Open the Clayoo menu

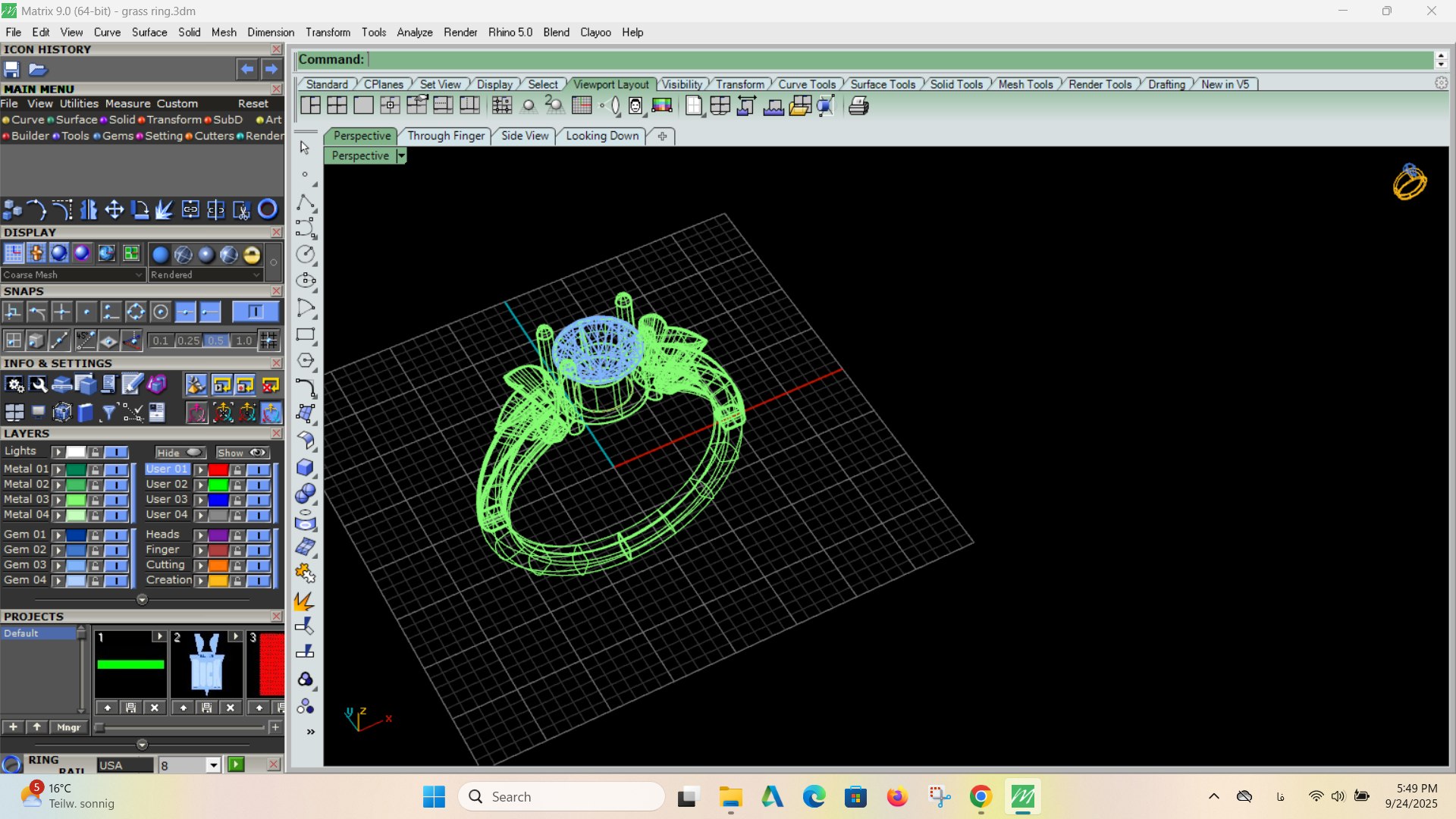pos(595,33)
